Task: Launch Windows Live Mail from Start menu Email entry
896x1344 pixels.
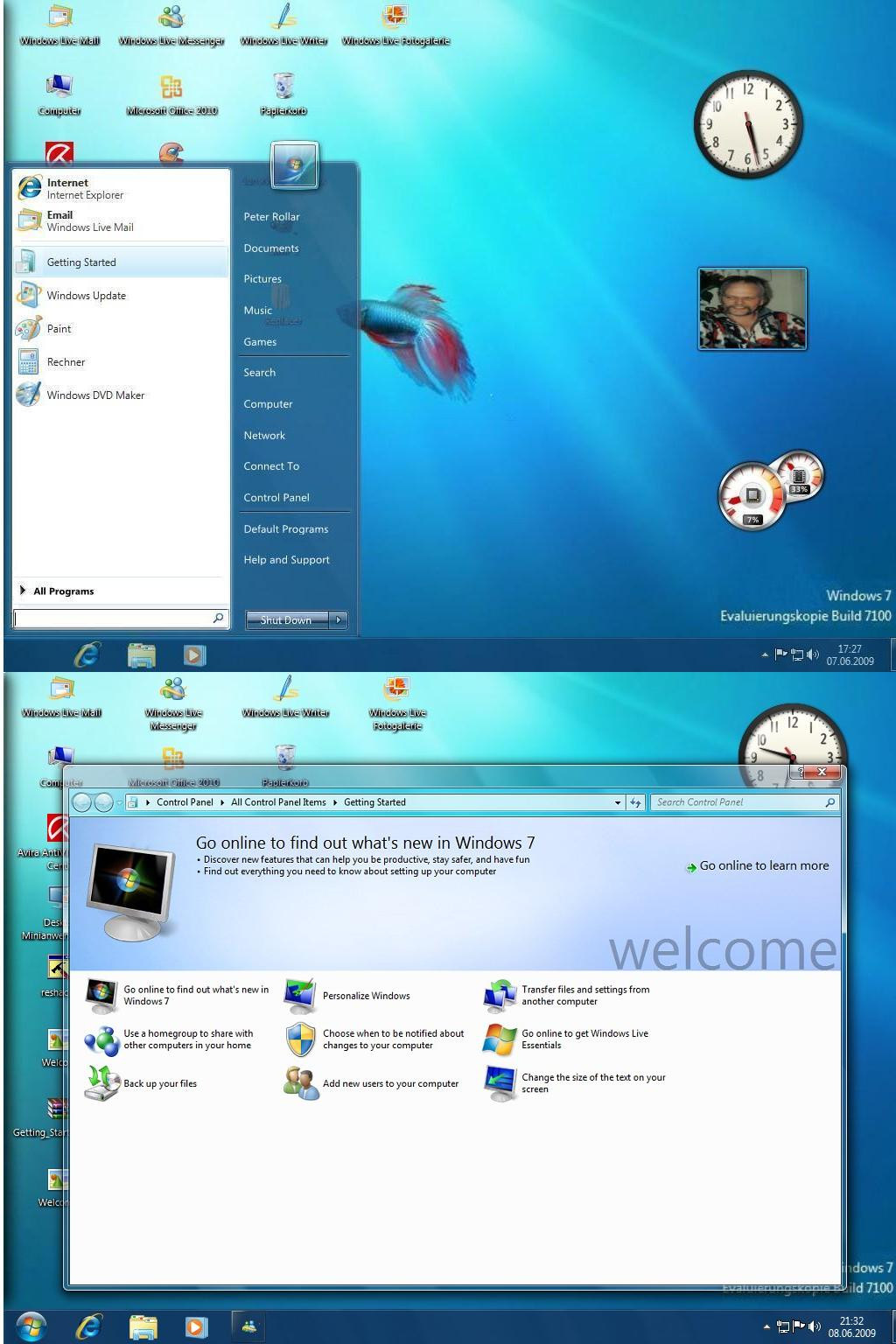Action: coord(120,220)
